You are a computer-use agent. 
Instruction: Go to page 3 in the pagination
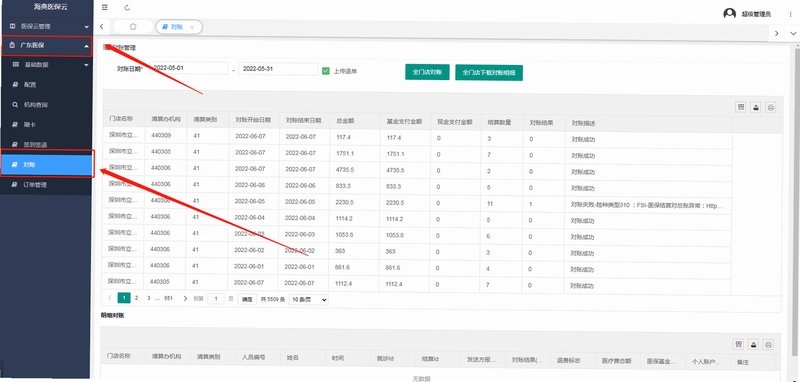[x=148, y=298]
